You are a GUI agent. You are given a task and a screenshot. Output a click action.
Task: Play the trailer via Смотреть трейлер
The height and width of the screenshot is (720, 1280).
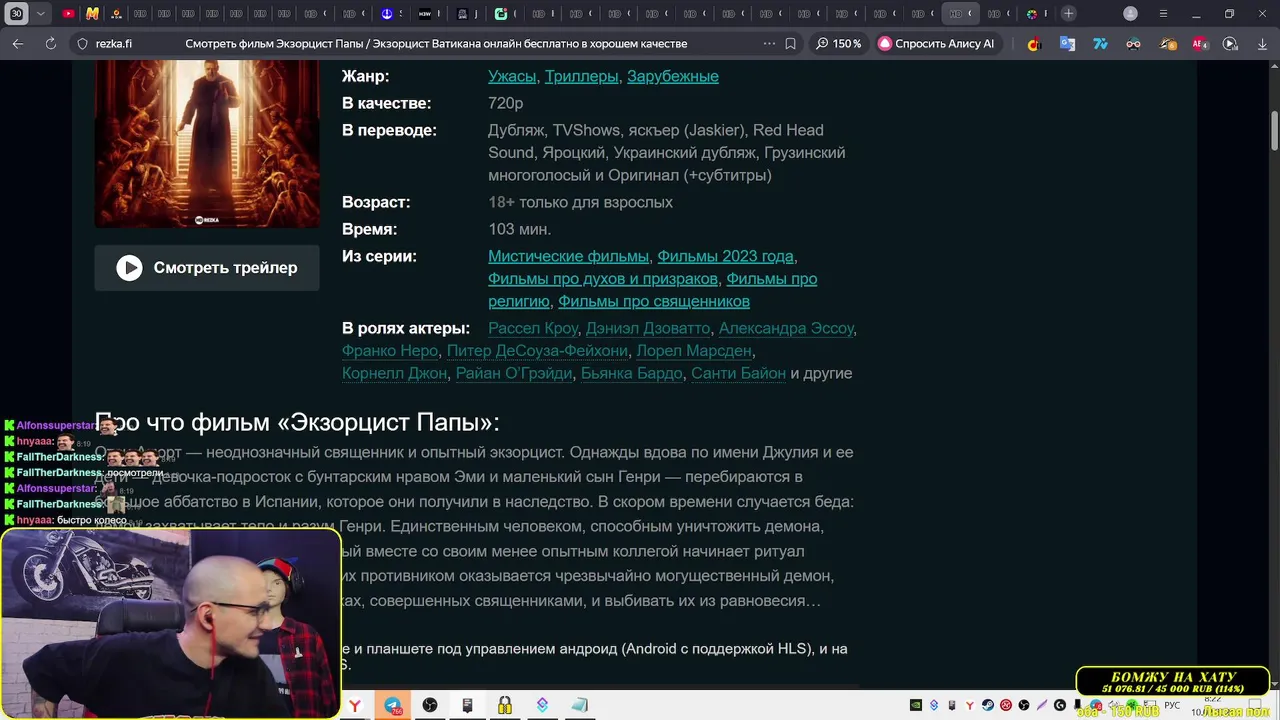coord(207,268)
